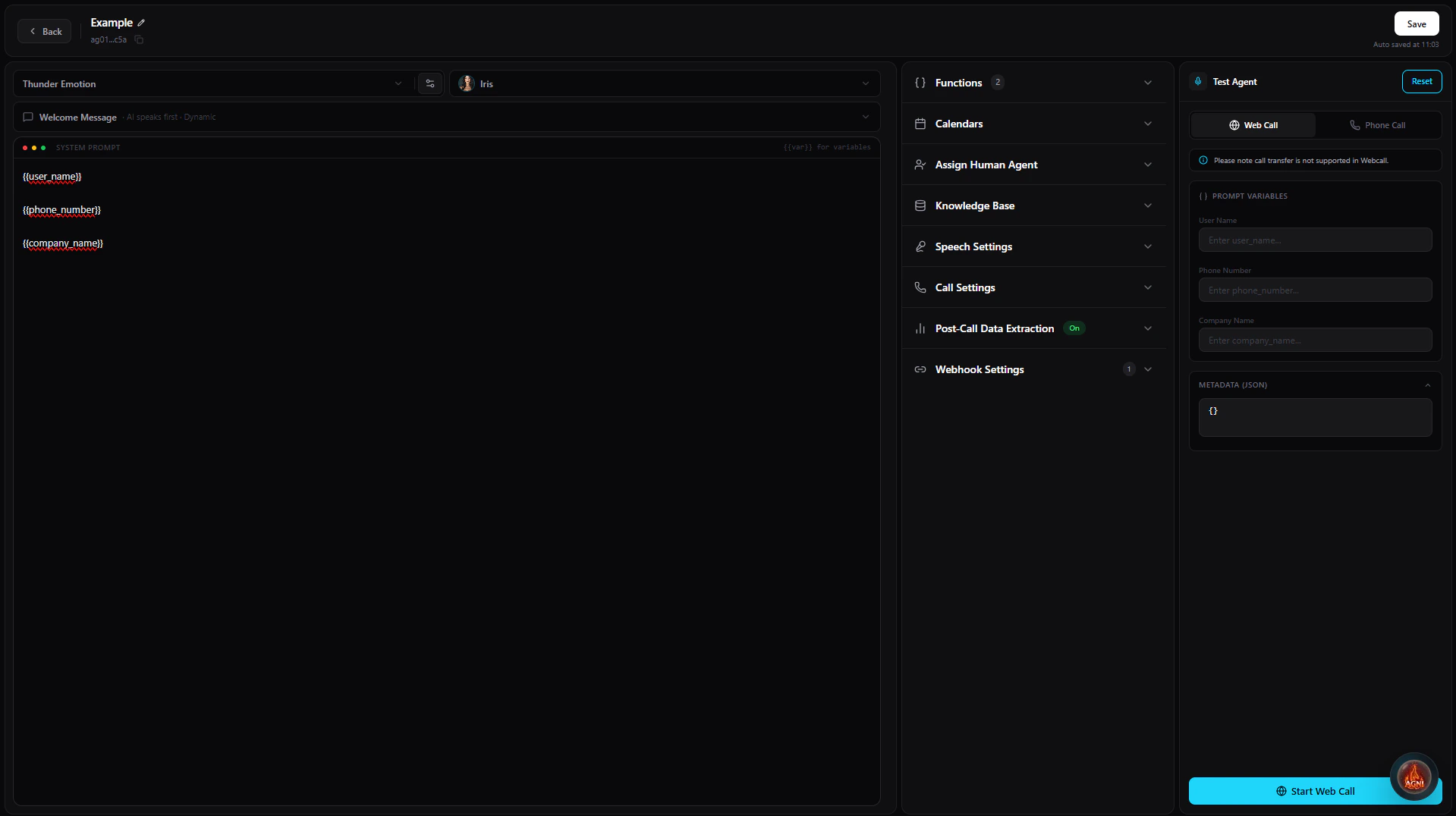Click the Calendars calendar icon
The height and width of the screenshot is (816, 1456).
coord(920,124)
